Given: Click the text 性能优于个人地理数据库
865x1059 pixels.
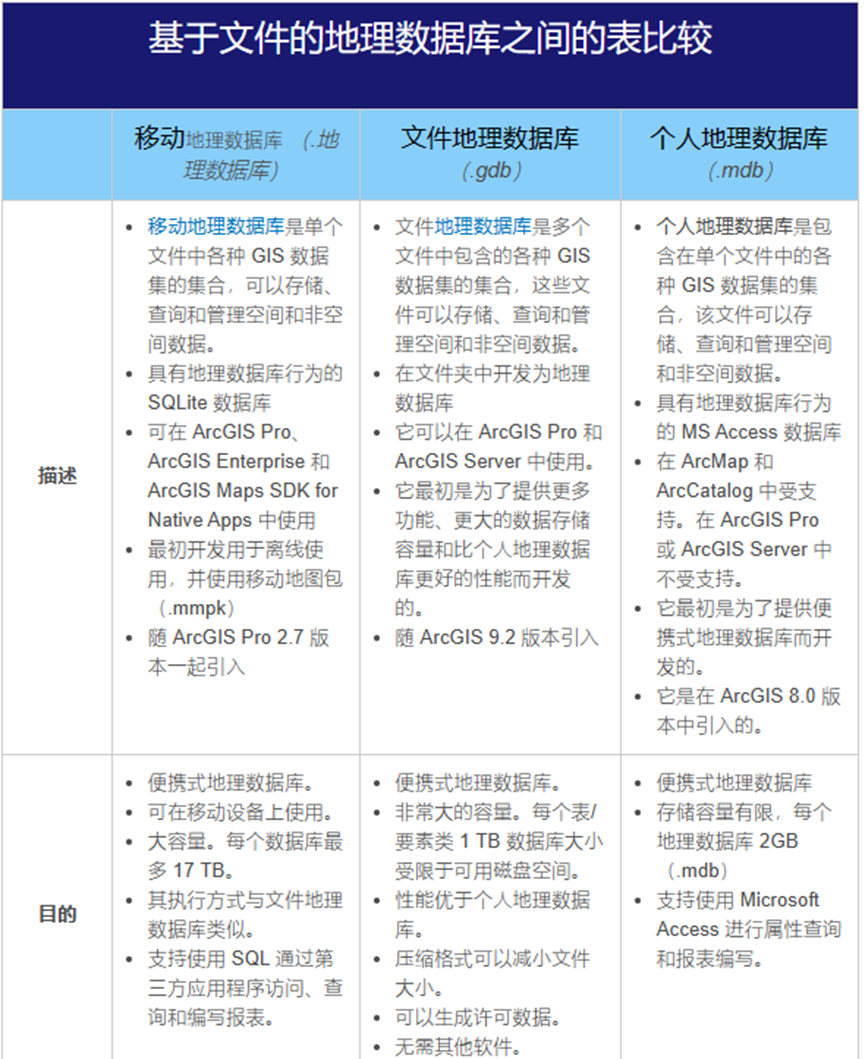Looking at the screenshot, I should click(x=493, y=914).
